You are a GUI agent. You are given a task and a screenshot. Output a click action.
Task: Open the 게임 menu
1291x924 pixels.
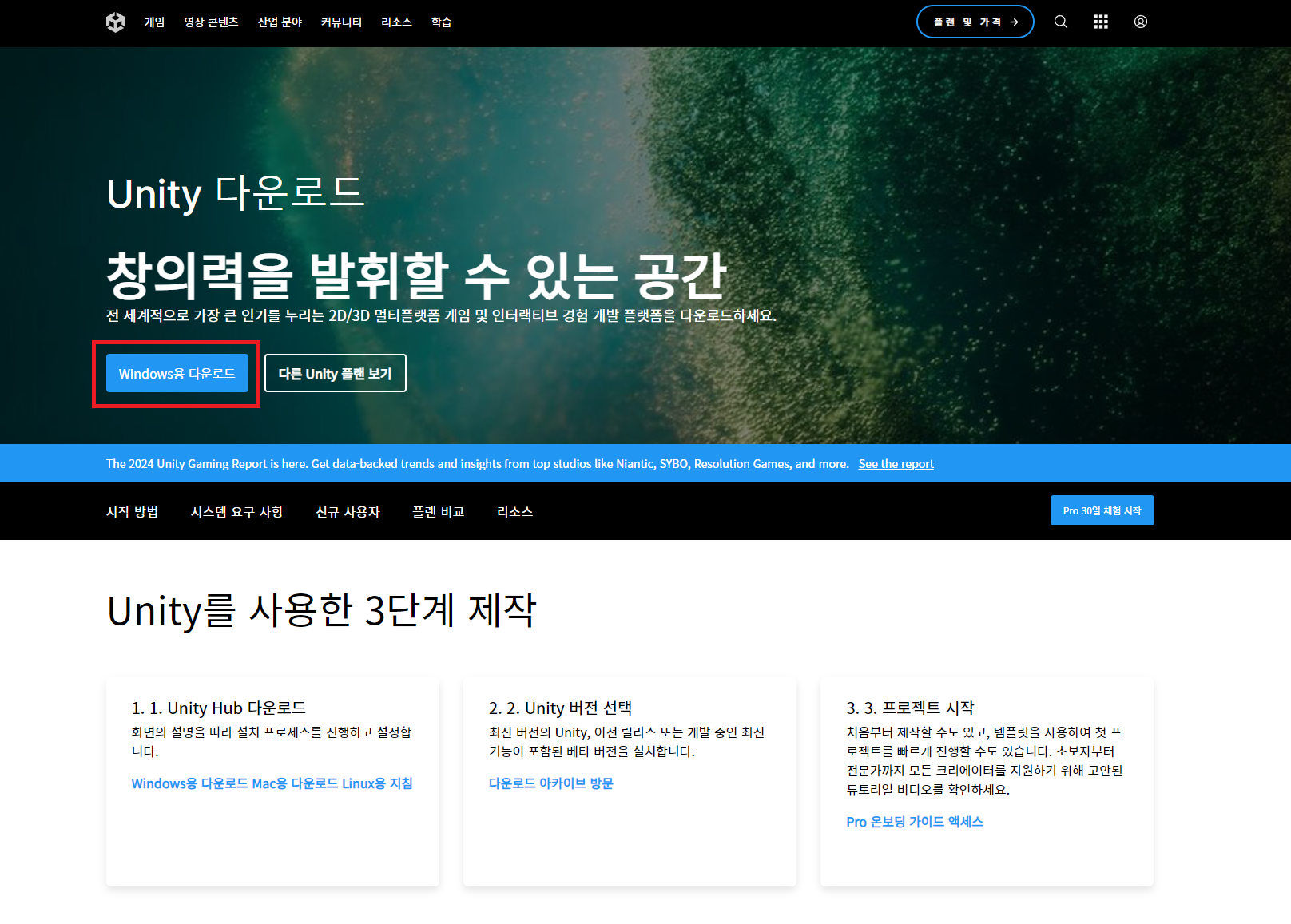(x=154, y=22)
